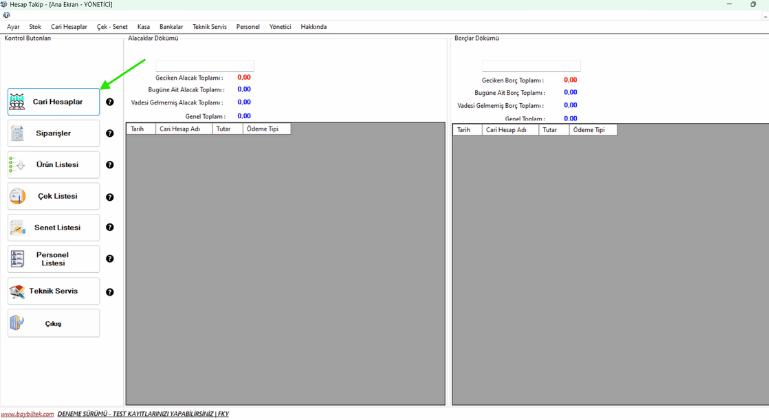Open Siparişler from the control buttons
The image size is (769, 420).
point(54,133)
